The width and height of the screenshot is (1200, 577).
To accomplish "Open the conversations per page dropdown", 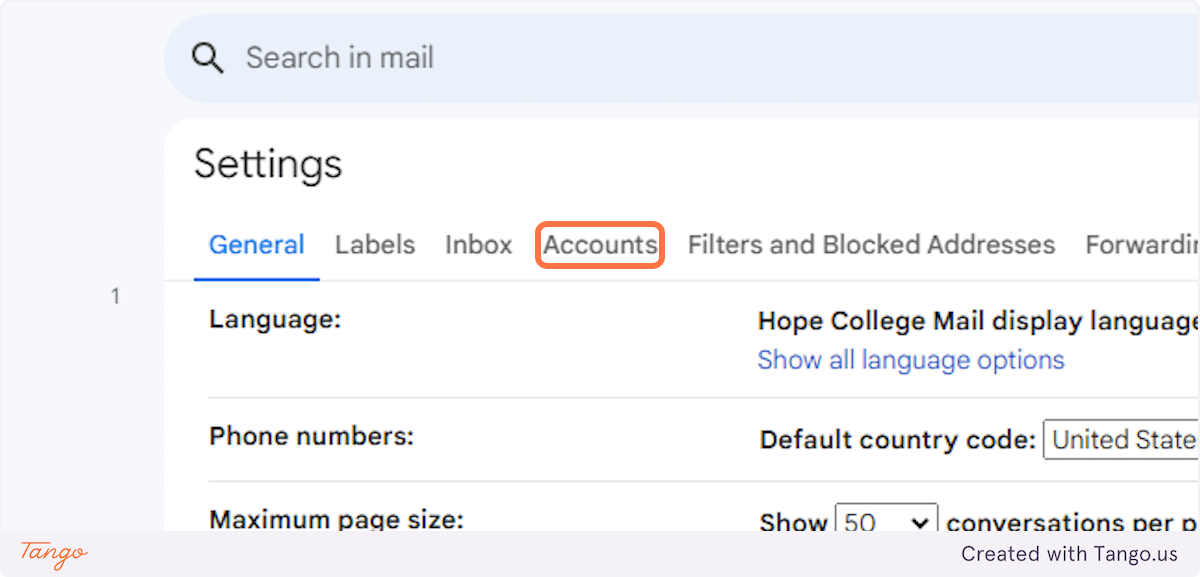I will click(886, 522).
